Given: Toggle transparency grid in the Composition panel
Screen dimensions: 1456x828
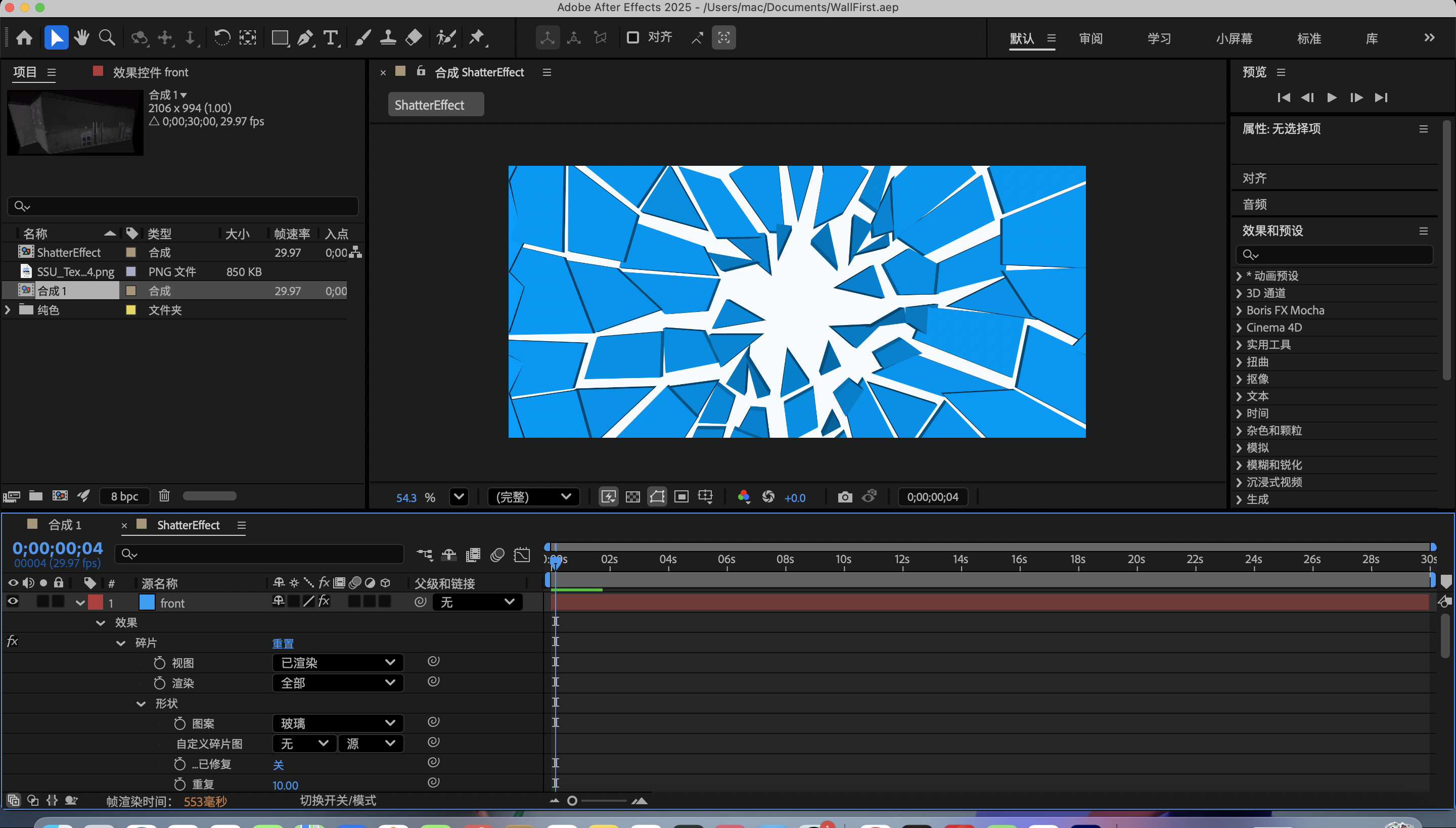Looking at the screenshot, I should pos(632,496).
